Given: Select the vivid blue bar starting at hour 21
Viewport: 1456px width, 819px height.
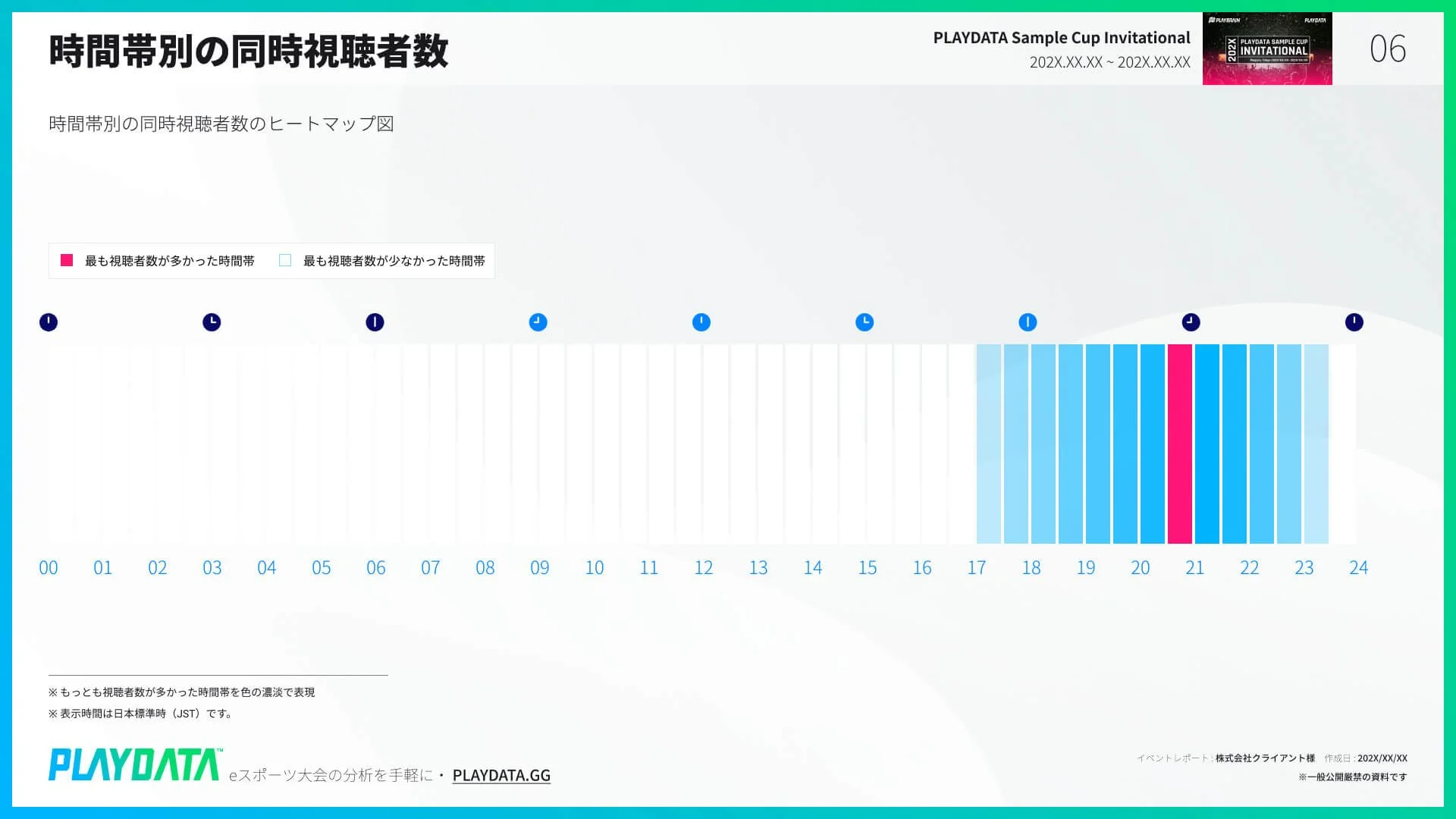Looking at the screenshot, I should 1207,444.
